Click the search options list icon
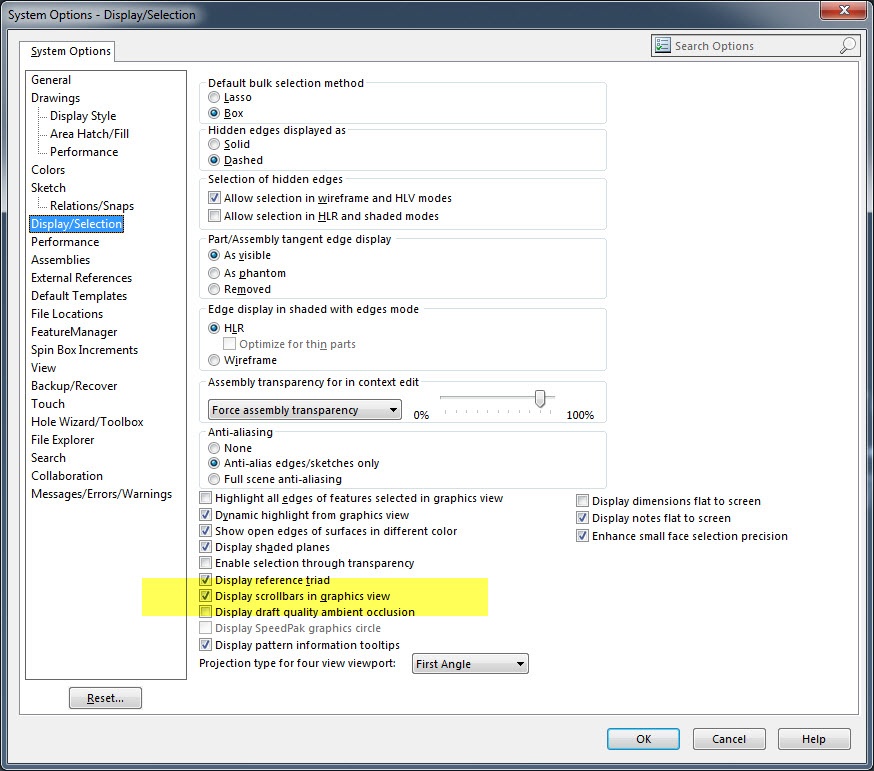Image resolution: width=874 pixels, height=771 pixels. pyautogui.click(x=662, y=45)
